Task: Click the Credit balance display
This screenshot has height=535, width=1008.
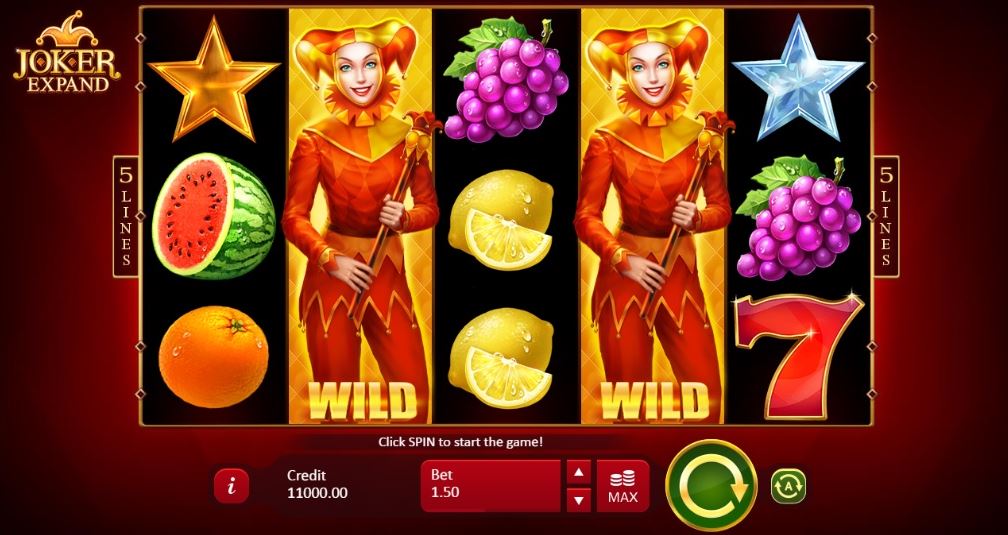Action: pos(318,484)
